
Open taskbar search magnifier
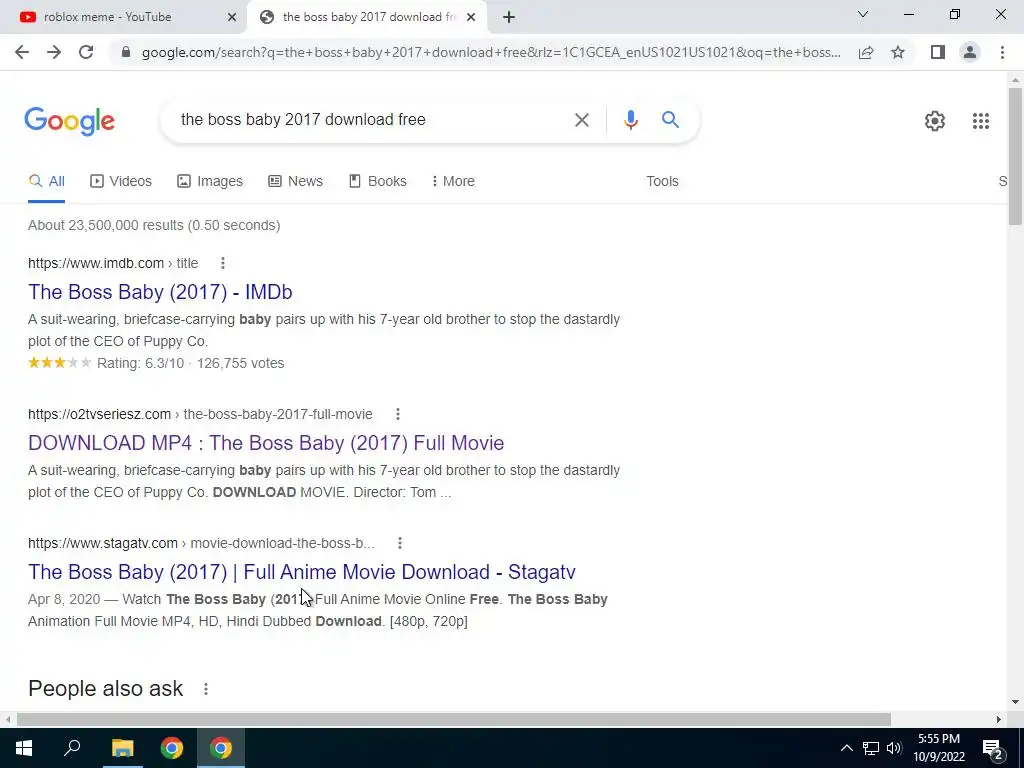72,748
